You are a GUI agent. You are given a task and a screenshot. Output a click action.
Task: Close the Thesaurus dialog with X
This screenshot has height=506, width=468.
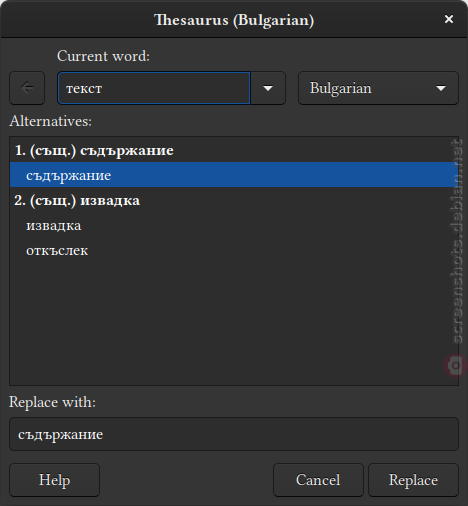(449, 19)
